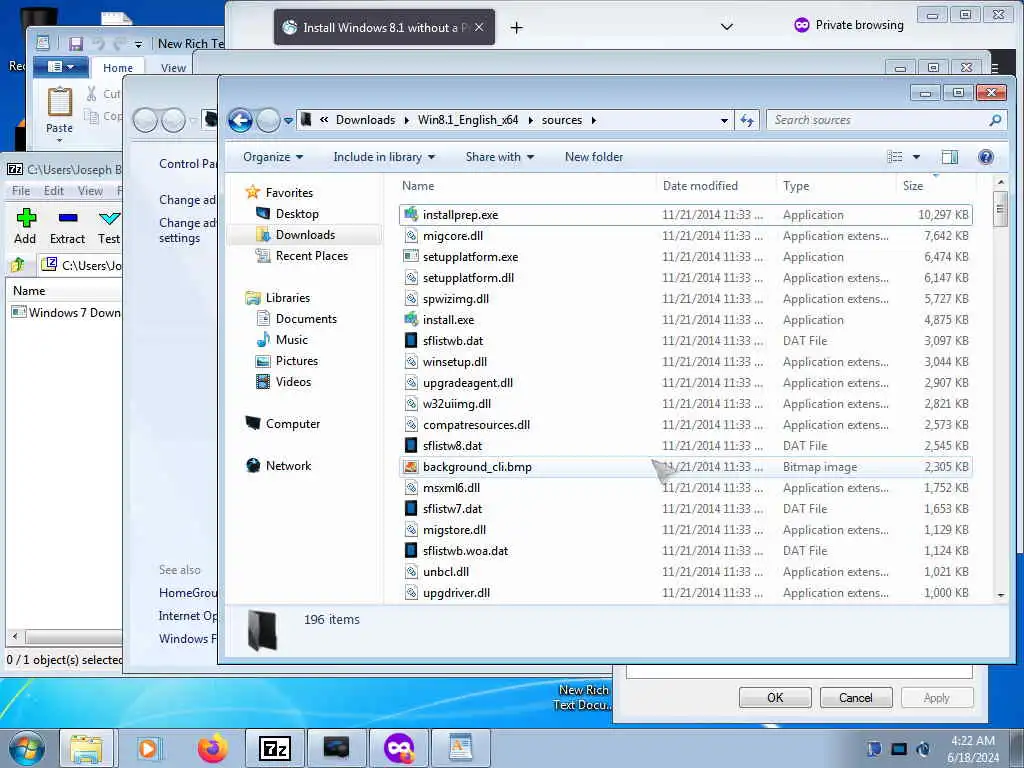
Task: Select migcore.dll file icon
Action: 411,236
